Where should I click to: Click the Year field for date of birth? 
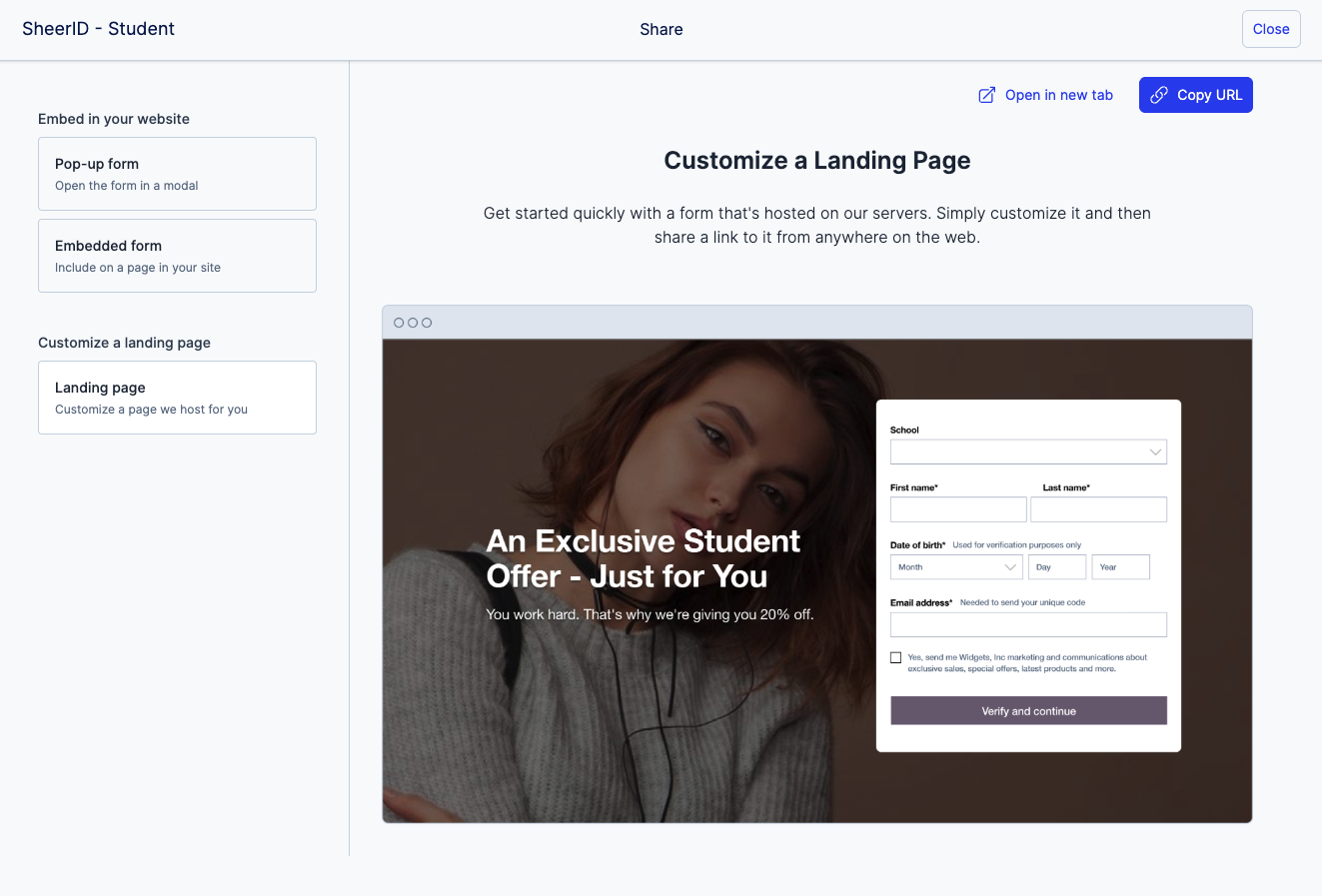click(x=1121, y=567)
